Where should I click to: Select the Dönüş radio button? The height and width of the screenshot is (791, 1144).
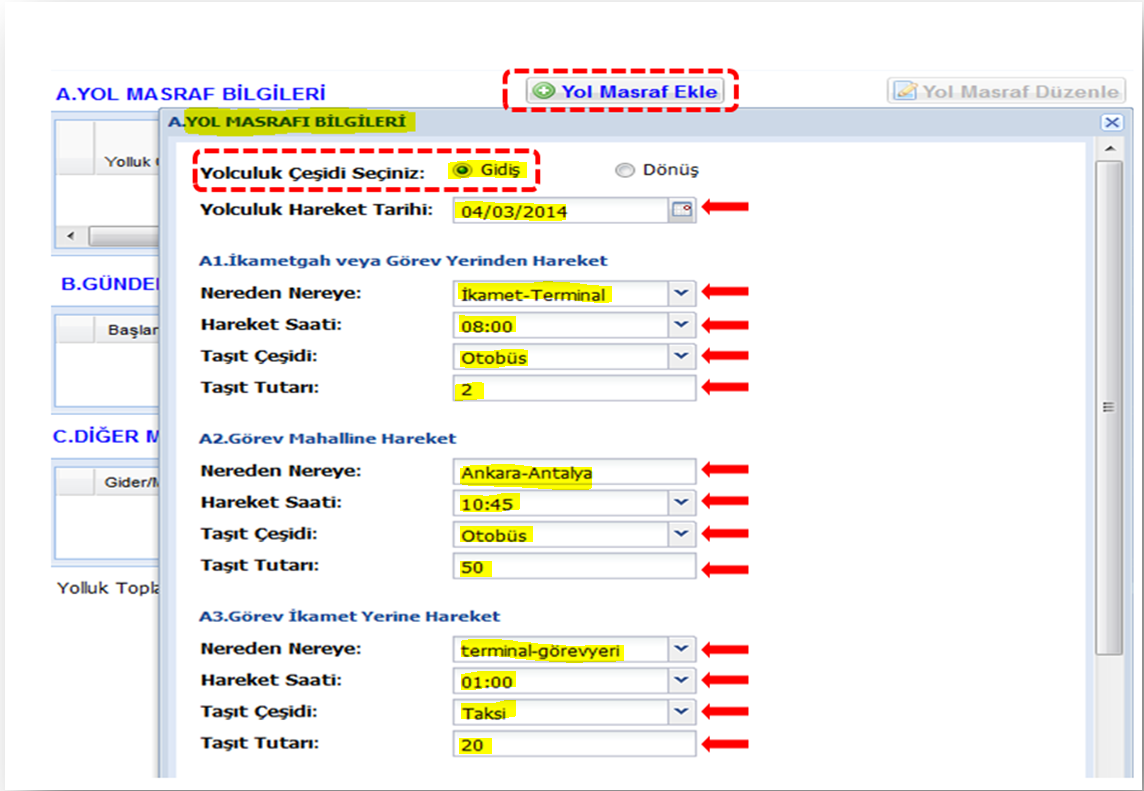[625, 170]
